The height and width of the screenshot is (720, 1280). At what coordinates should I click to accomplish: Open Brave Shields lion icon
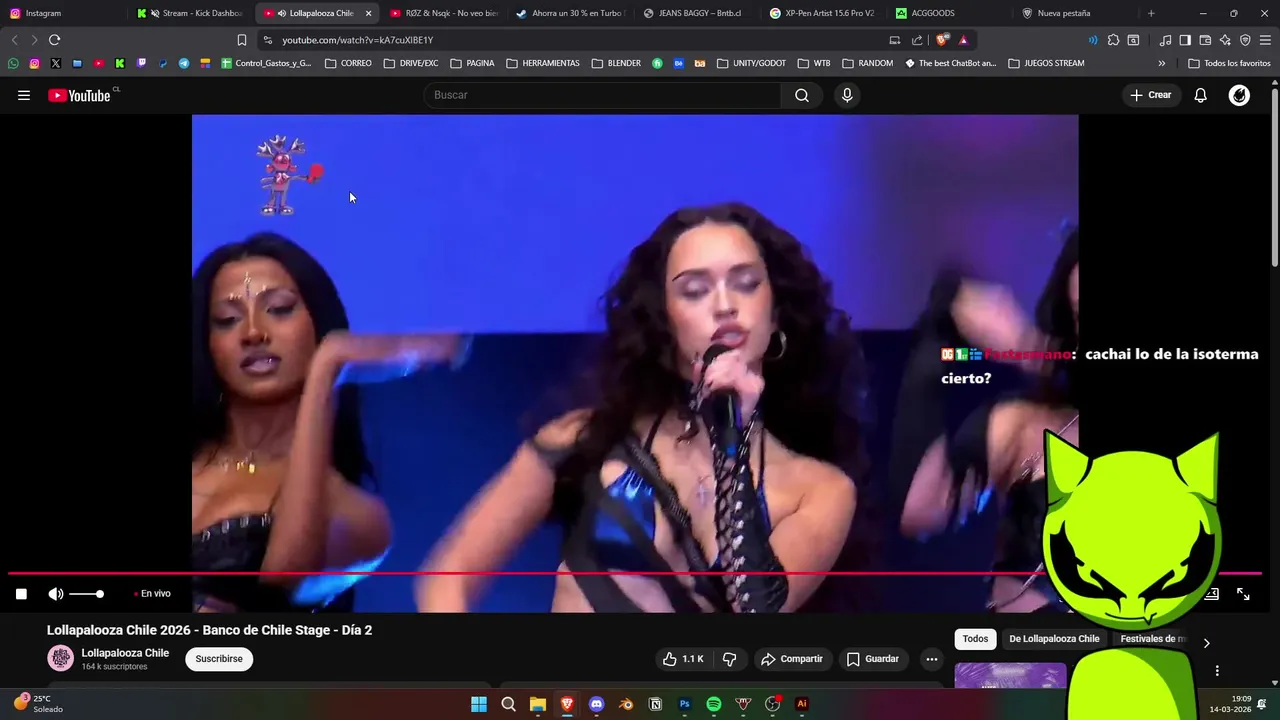[942, 40]
